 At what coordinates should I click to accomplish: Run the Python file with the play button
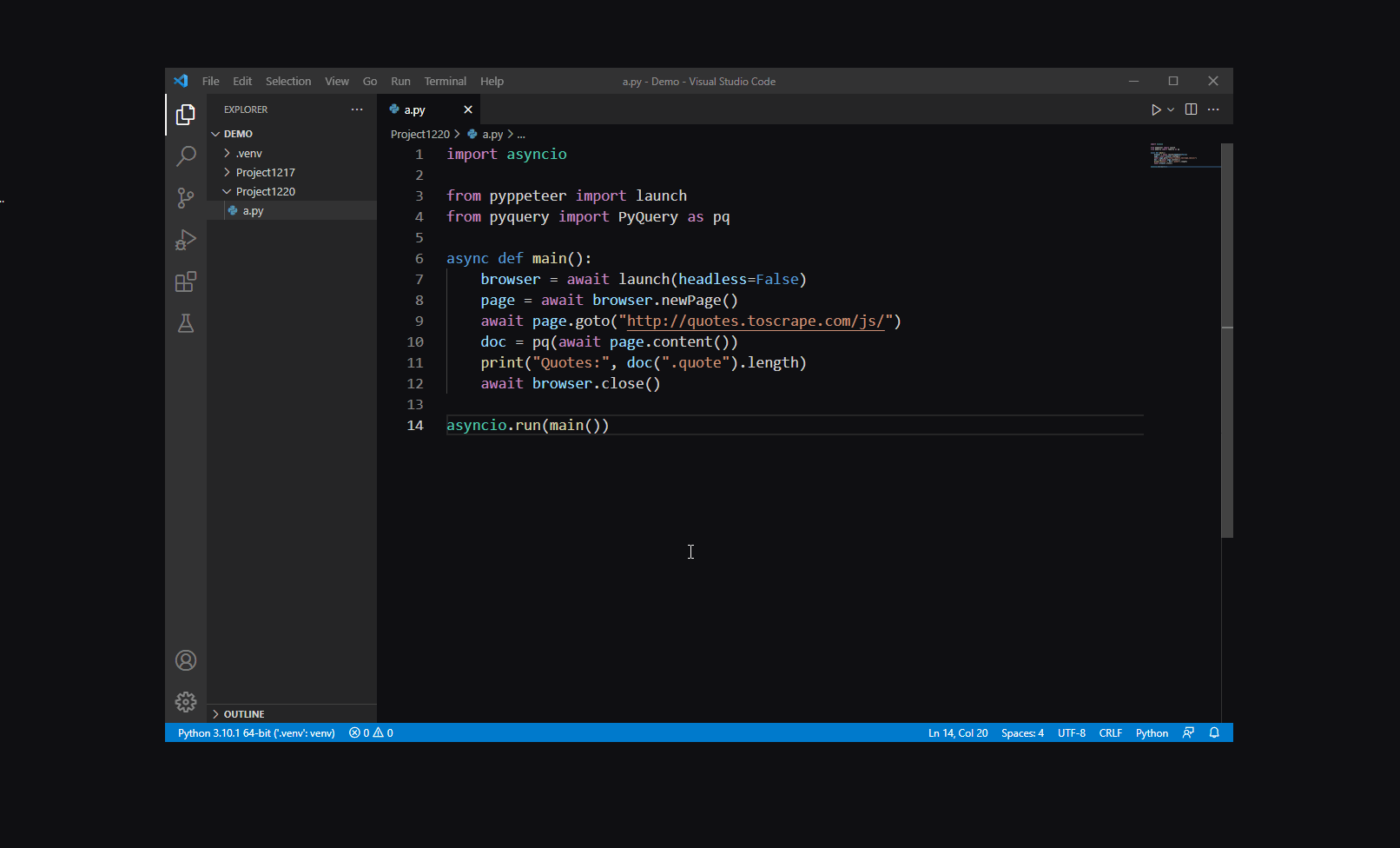point(1155,109)
